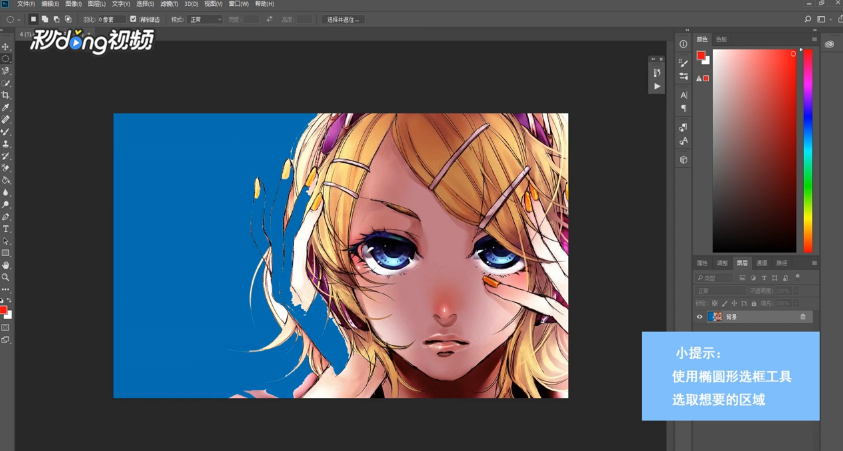Open the layer opacity dropdown arrow
This screenshot has width=843, height=451.
[795, 291]
